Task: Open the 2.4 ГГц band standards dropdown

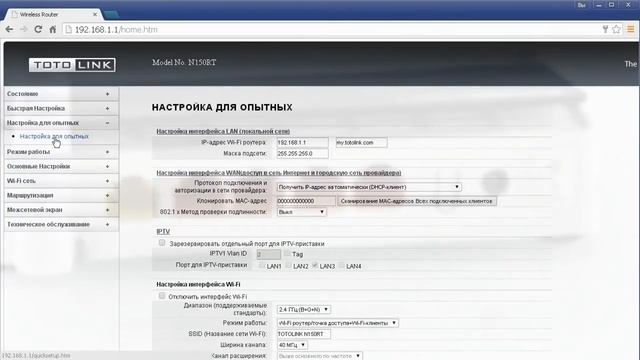Action: [304, 309]
